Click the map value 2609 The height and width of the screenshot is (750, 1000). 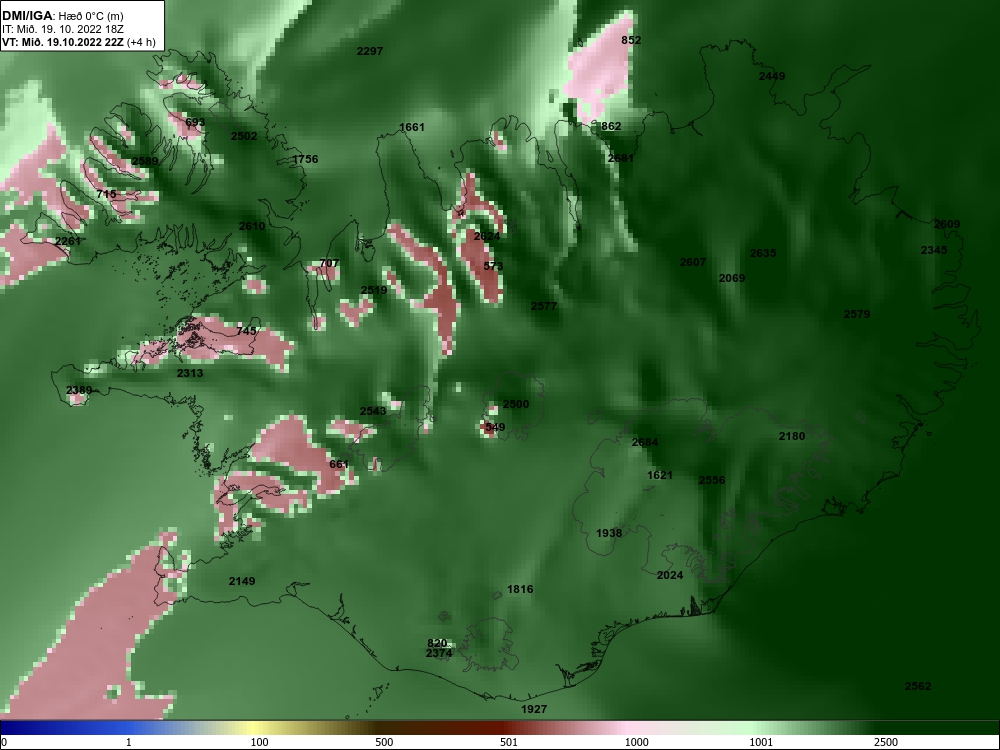coord(946,224)
